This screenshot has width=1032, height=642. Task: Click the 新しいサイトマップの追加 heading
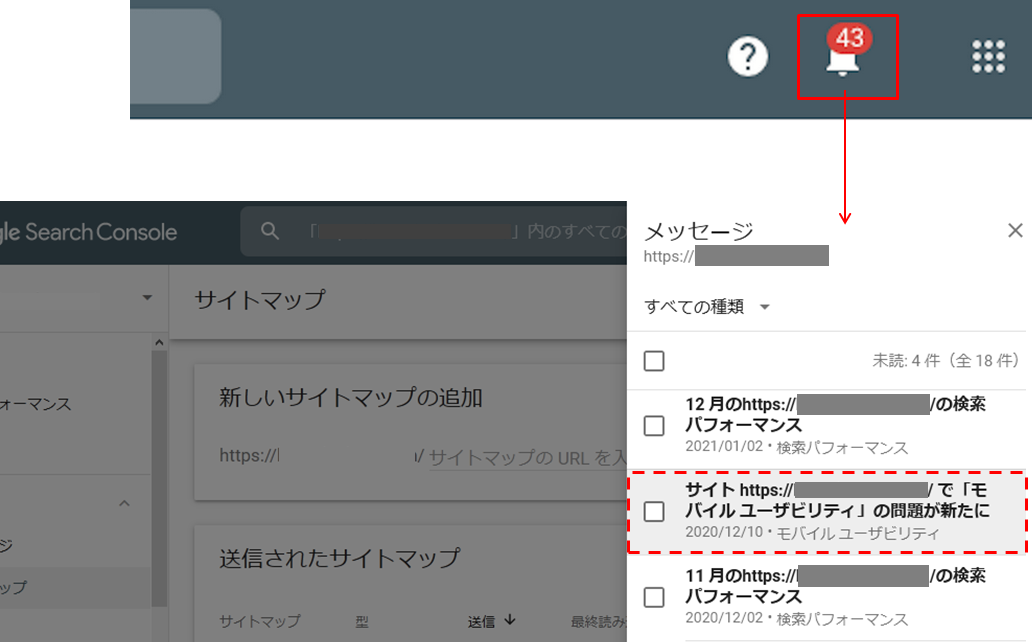pos(351,398)
